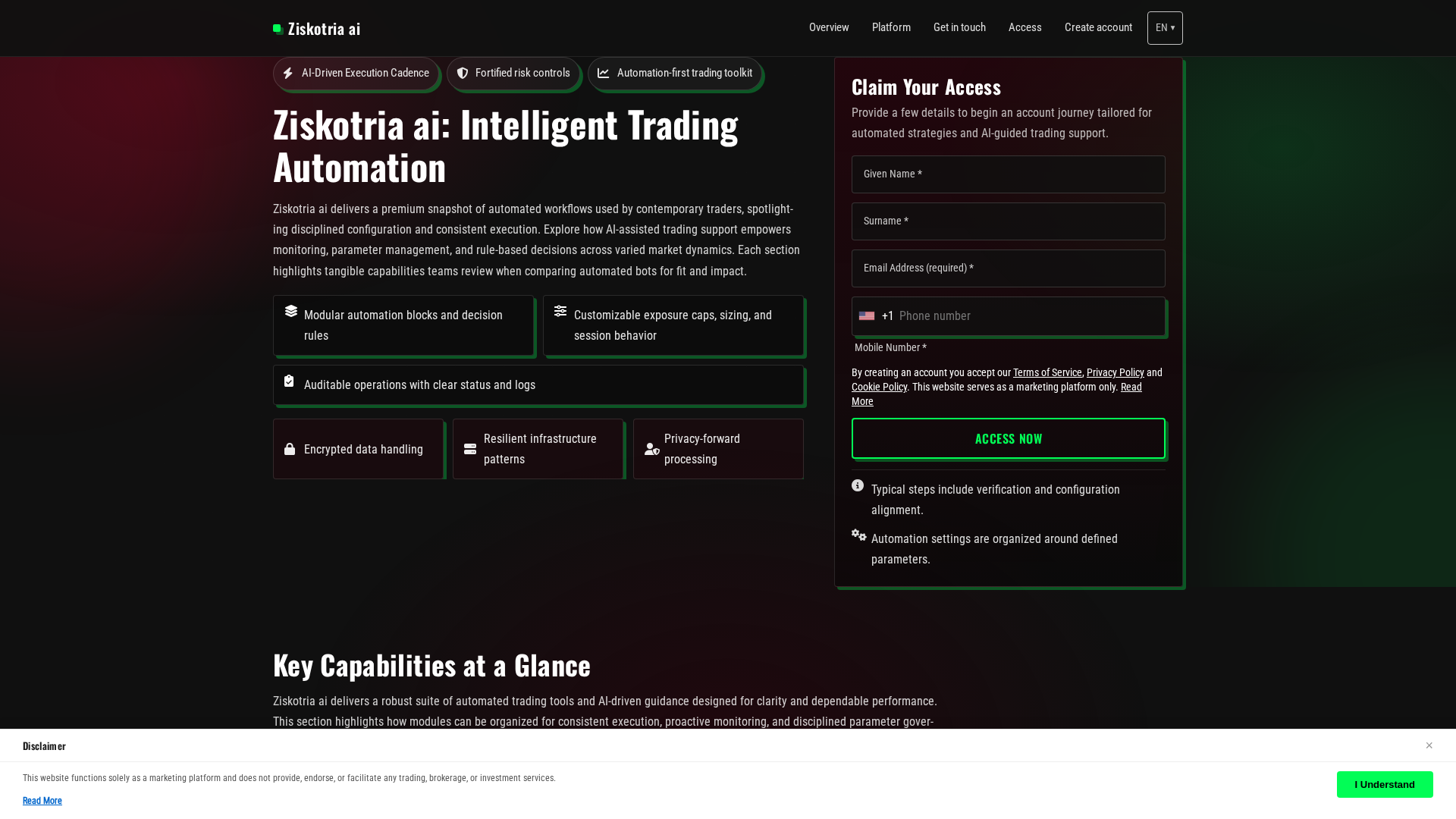Click the Claim Your Access heading
The height and width of the screenshot is (819, 1456).
coord(926,87)
